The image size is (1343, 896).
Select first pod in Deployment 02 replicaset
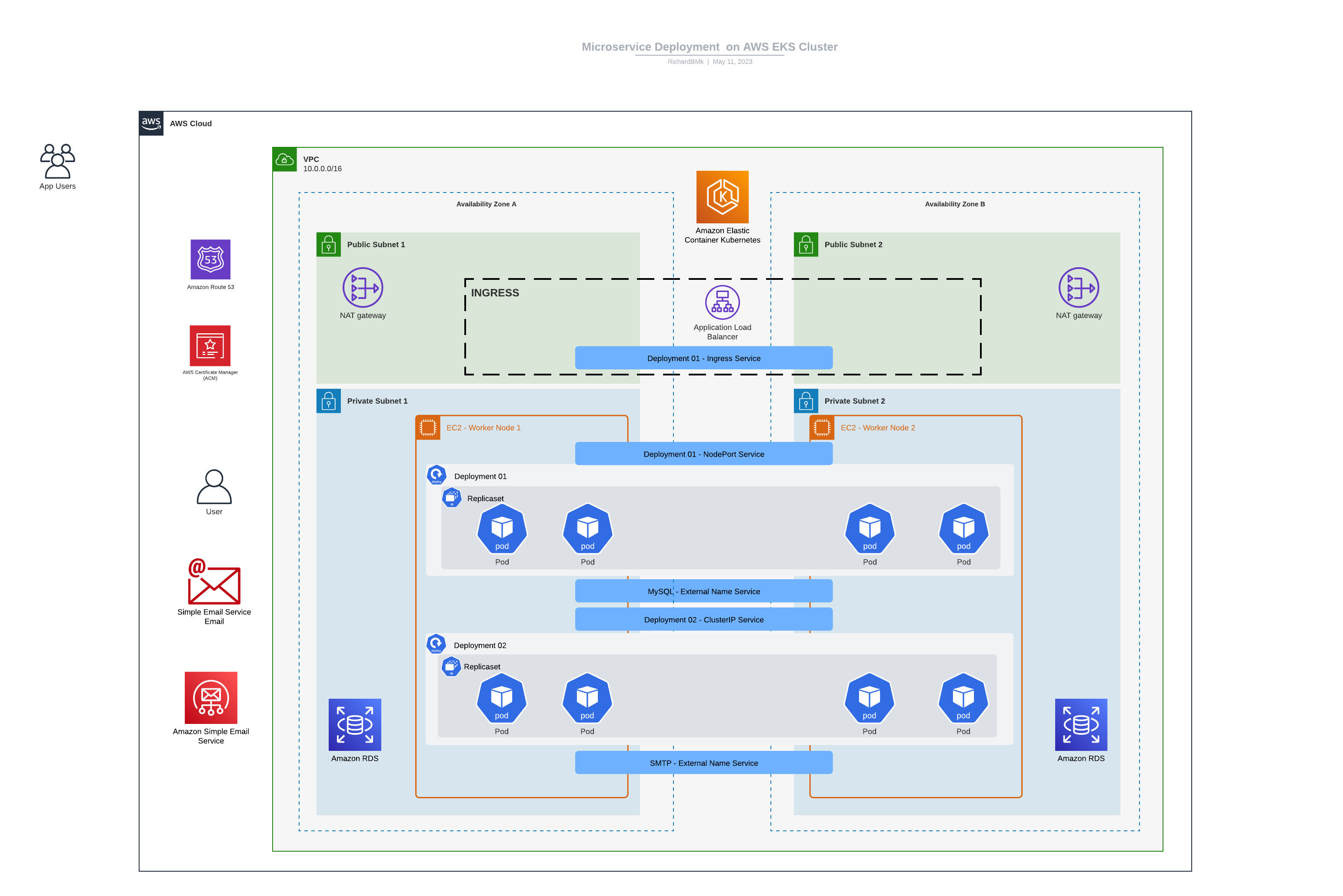pyautogui.click(x=501, y=698)
